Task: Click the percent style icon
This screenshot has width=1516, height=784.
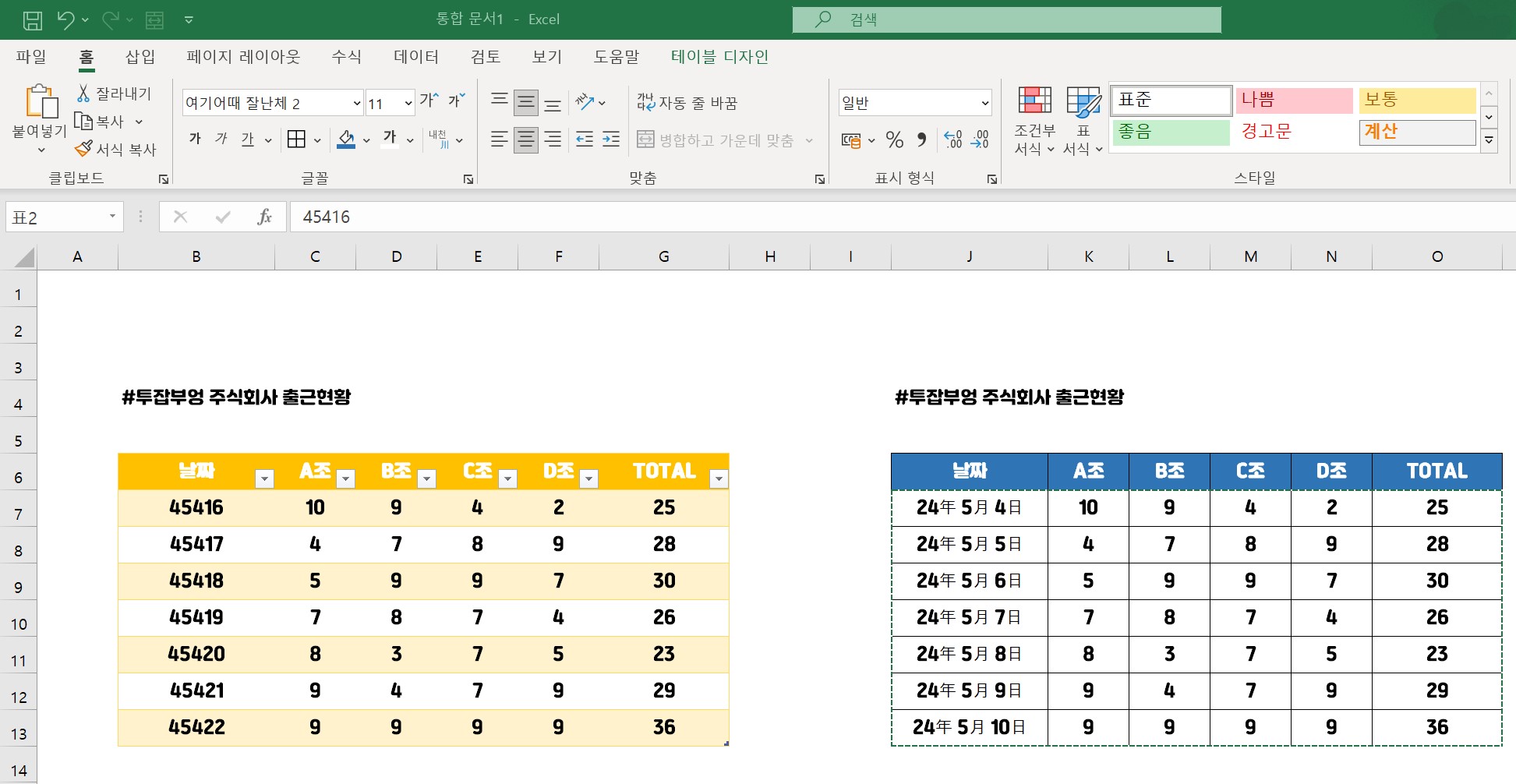Action: pyautogui.click(x=895, y=139)
